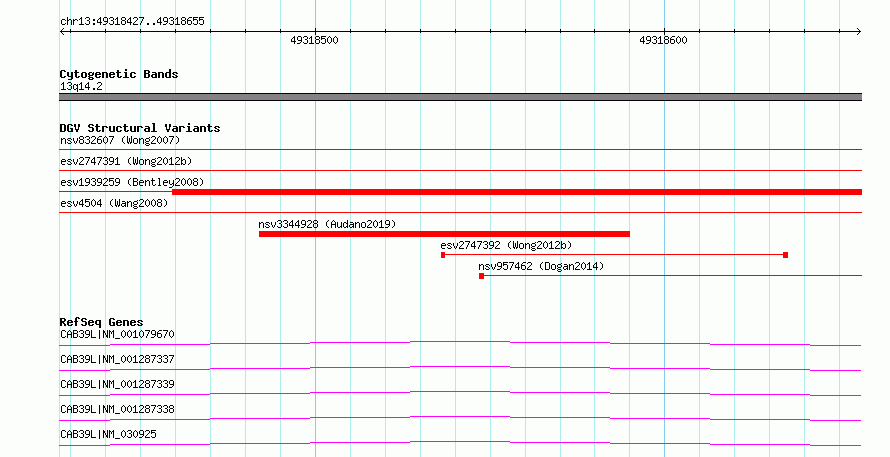Click start marker of nsv957462 variant
This screenshot has height=457, width=890.
(481, 276)
